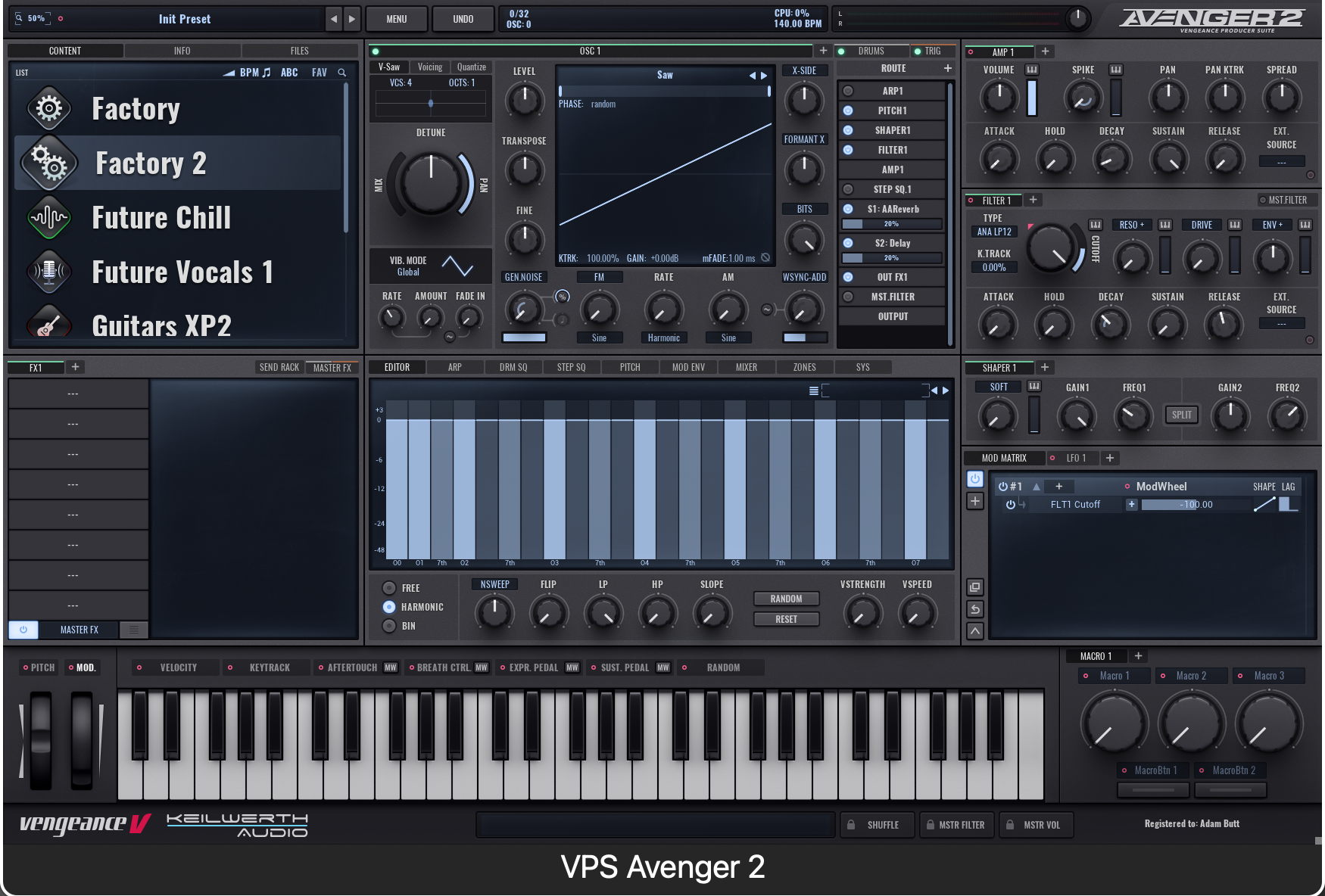
Task: Open the MIXER tab
Action: coord(747,367)
